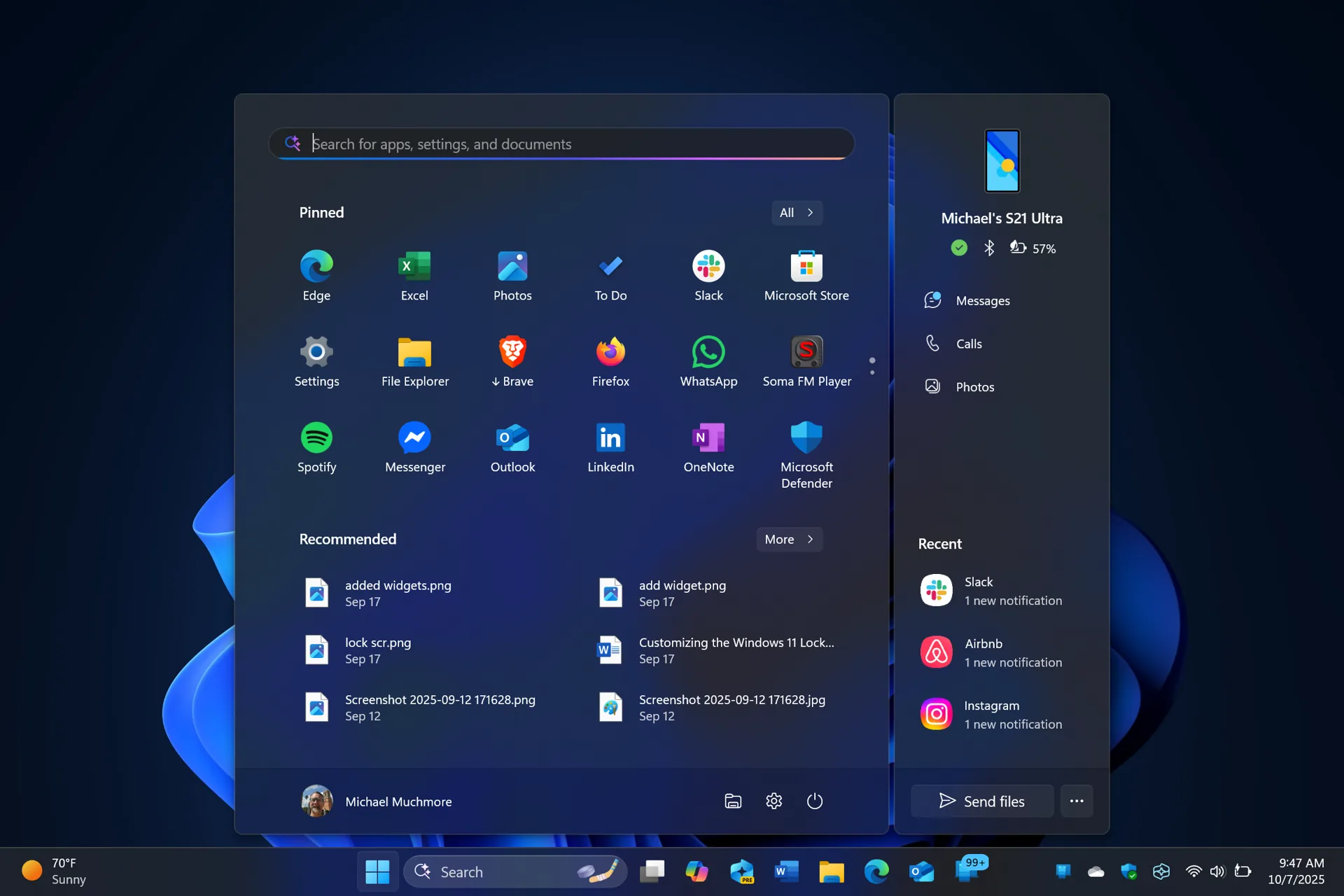Click the power button in Start menu
Screen dimensions: 1344x896
click(x=815, y=801)
